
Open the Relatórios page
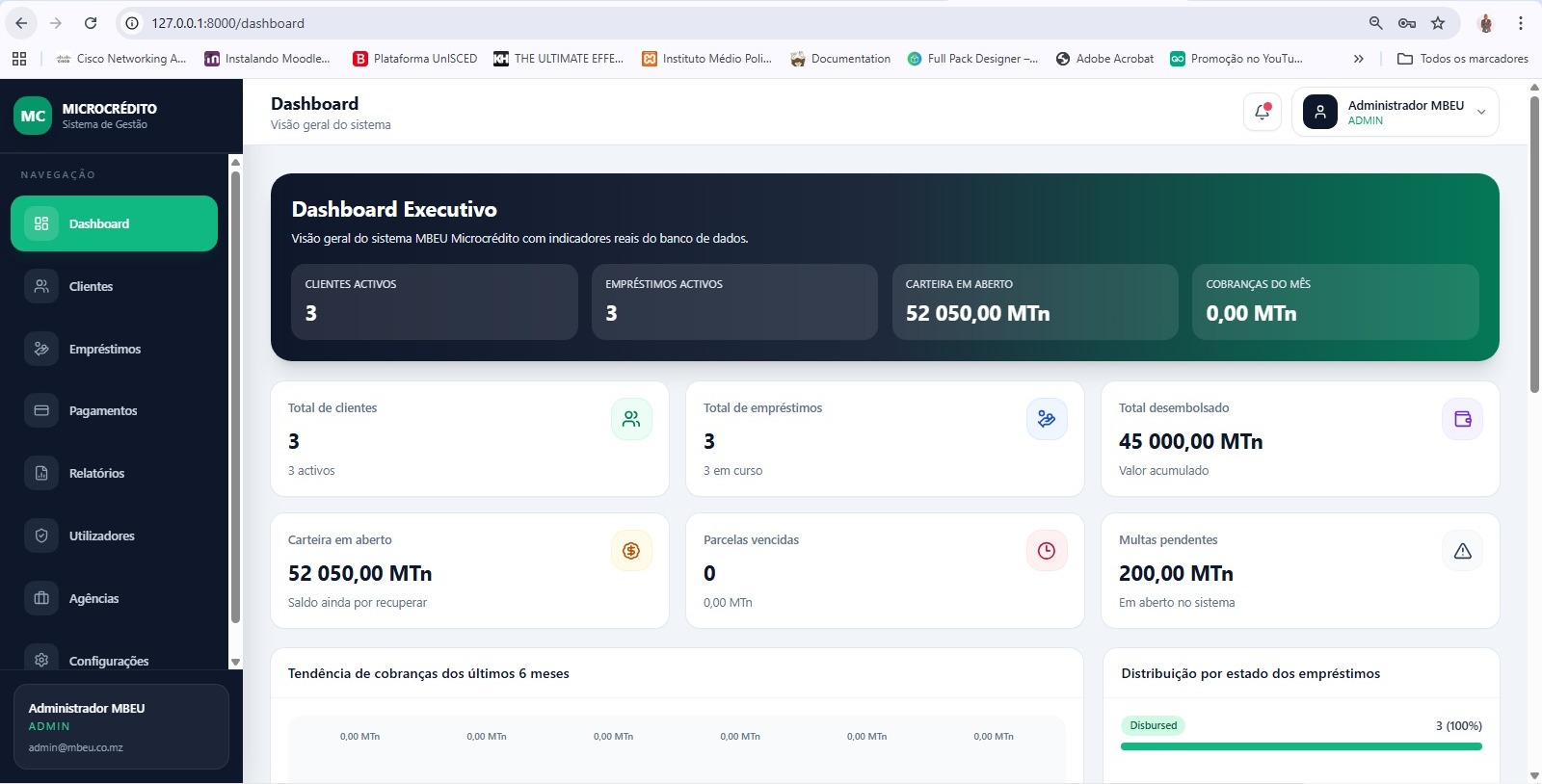point(96,473)
